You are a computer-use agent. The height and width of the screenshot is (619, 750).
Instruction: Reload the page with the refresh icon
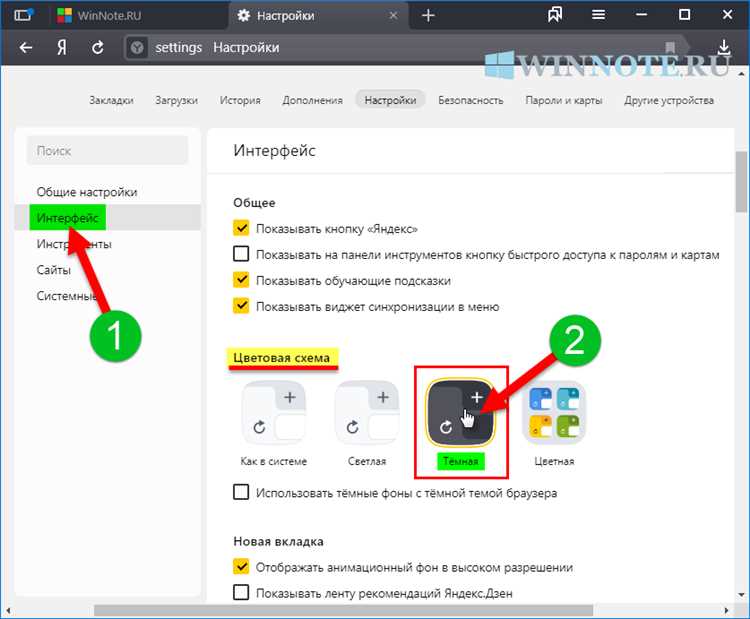point(97,47)
